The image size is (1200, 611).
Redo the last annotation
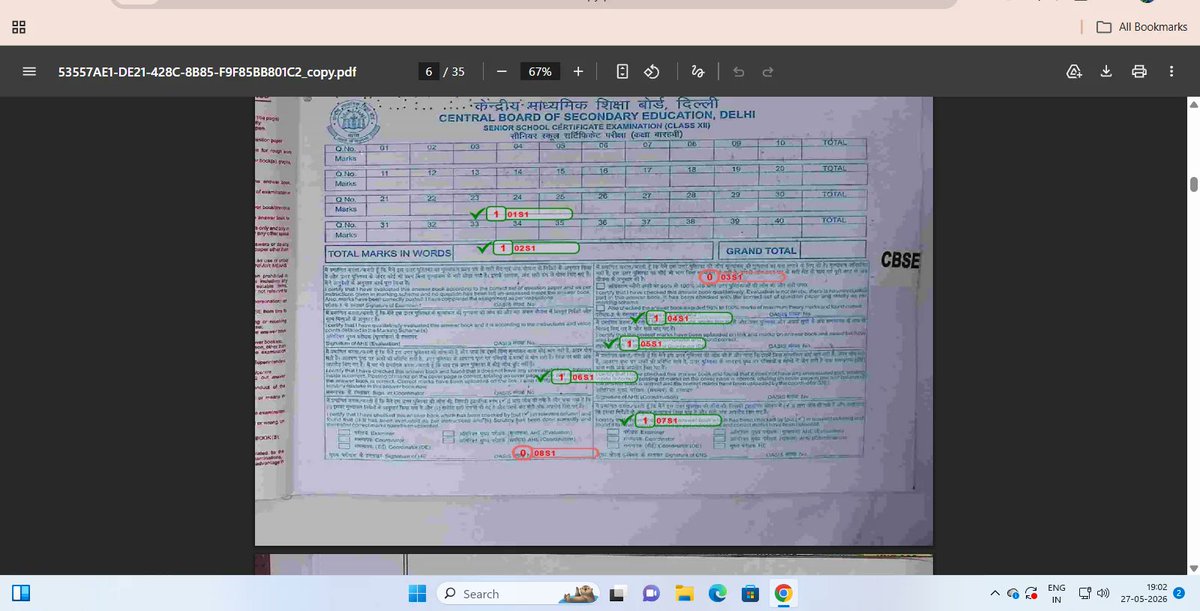[767, 72]
